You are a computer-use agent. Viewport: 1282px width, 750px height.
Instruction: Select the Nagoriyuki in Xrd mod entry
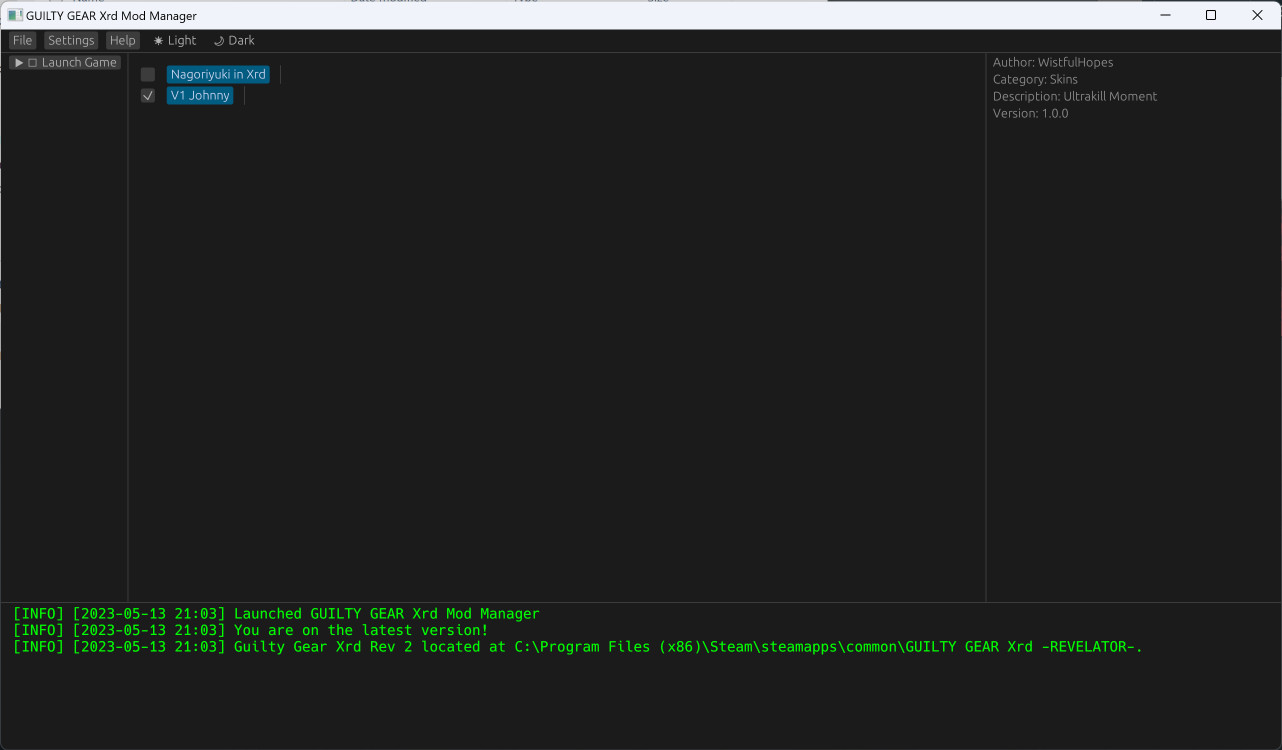(217, 74)
